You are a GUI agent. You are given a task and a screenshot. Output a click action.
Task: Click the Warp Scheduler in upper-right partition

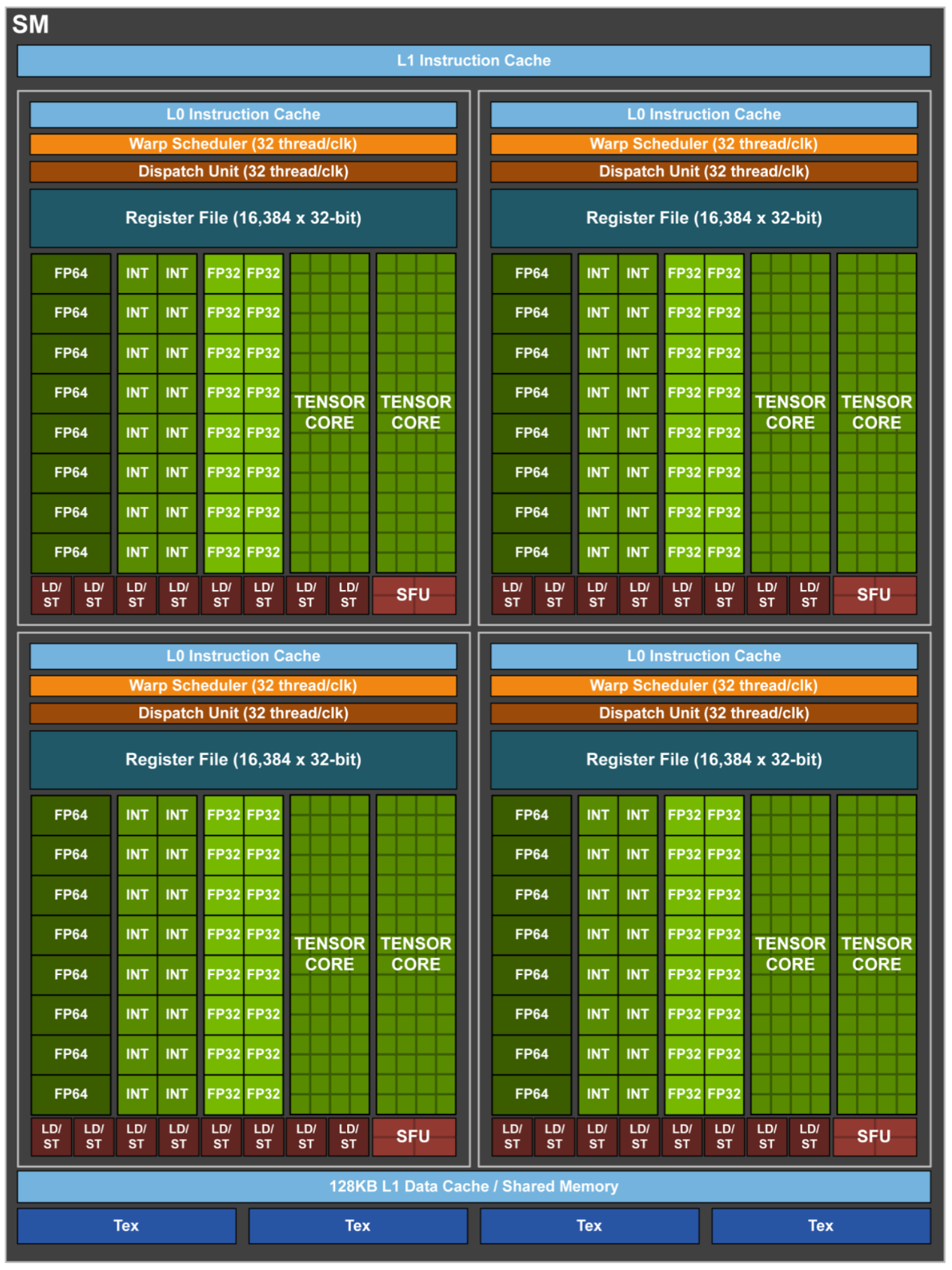(704, 144)
